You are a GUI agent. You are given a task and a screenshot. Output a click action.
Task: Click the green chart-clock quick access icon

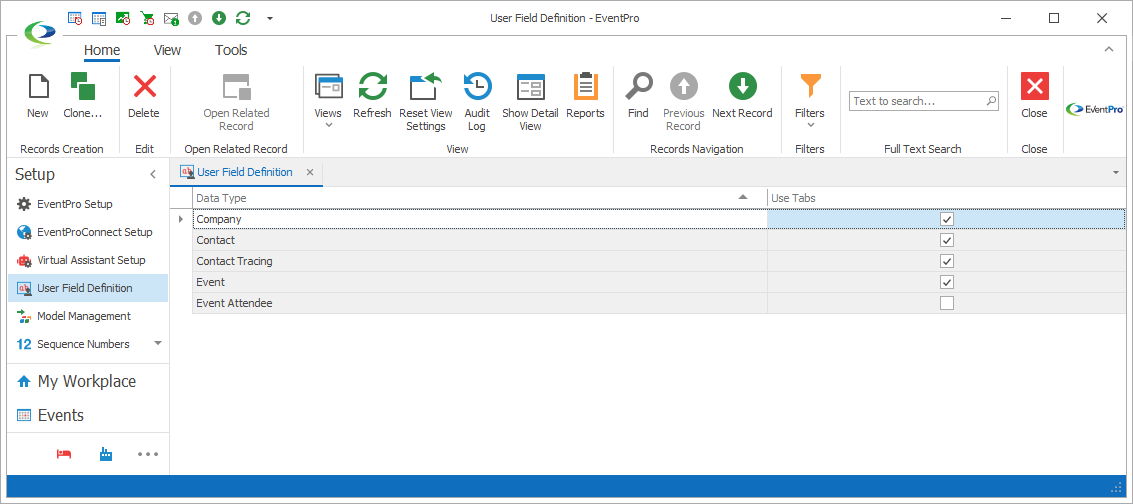tap(123, 19)
